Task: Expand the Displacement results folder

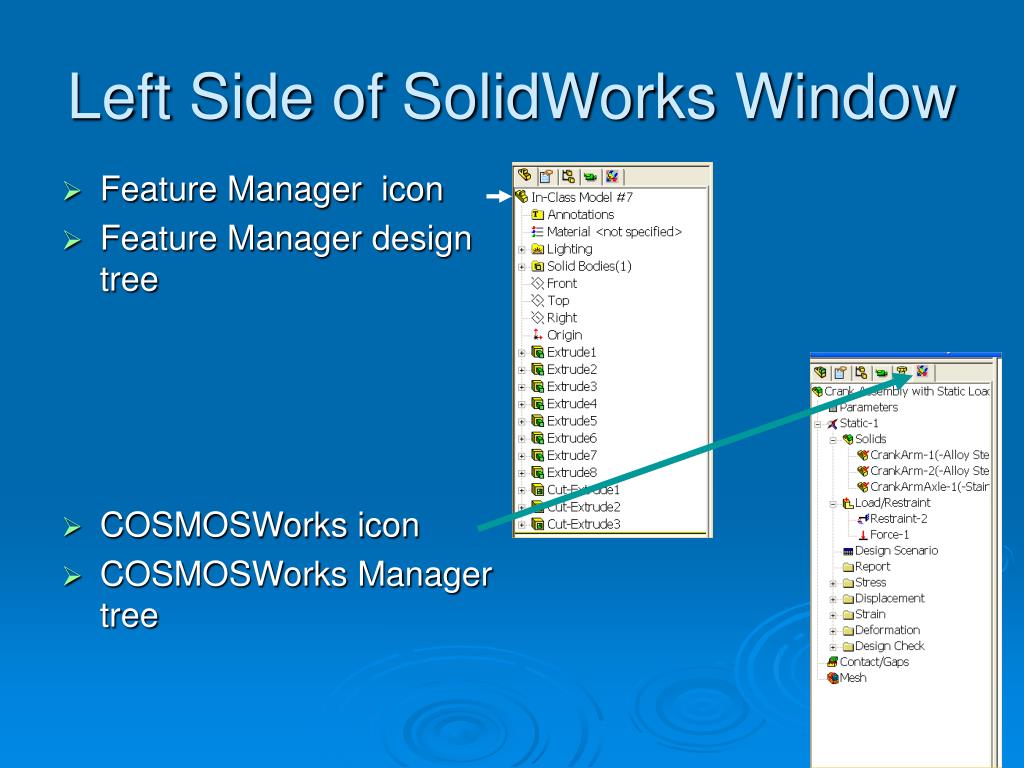Action: (x=833, y=599)
